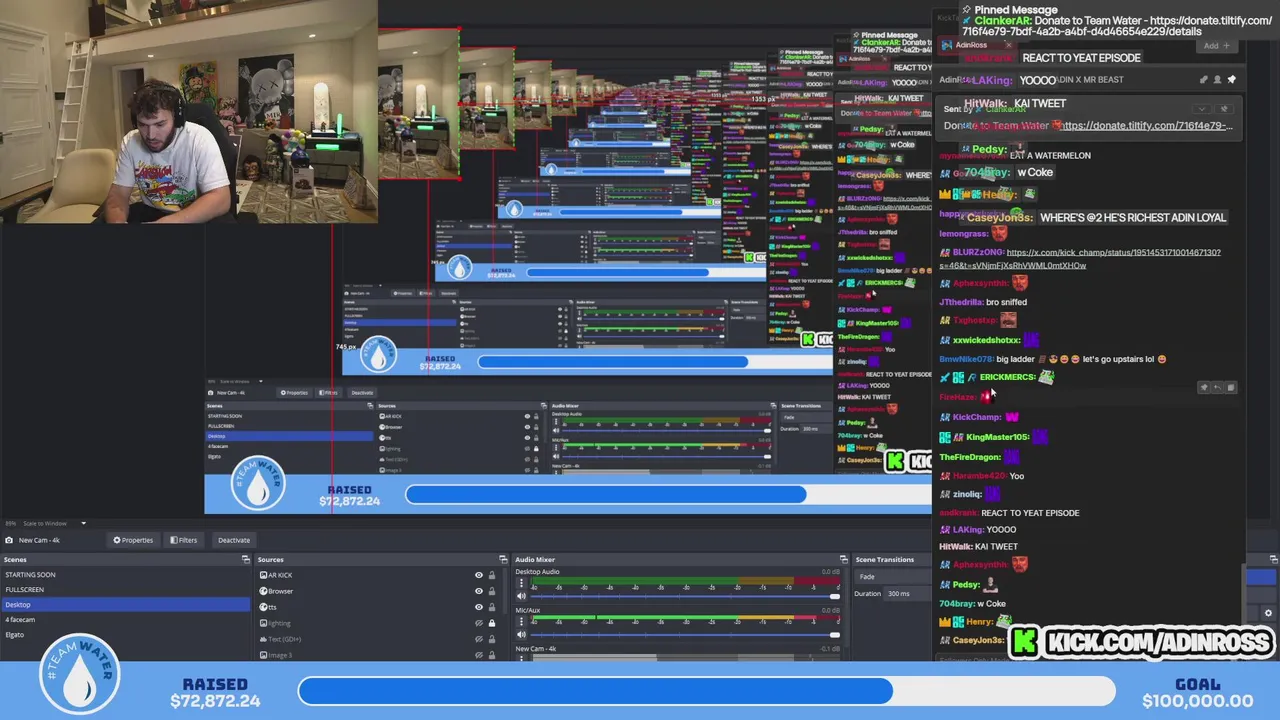Collapse the pinned message chevron

point(1204,109)
